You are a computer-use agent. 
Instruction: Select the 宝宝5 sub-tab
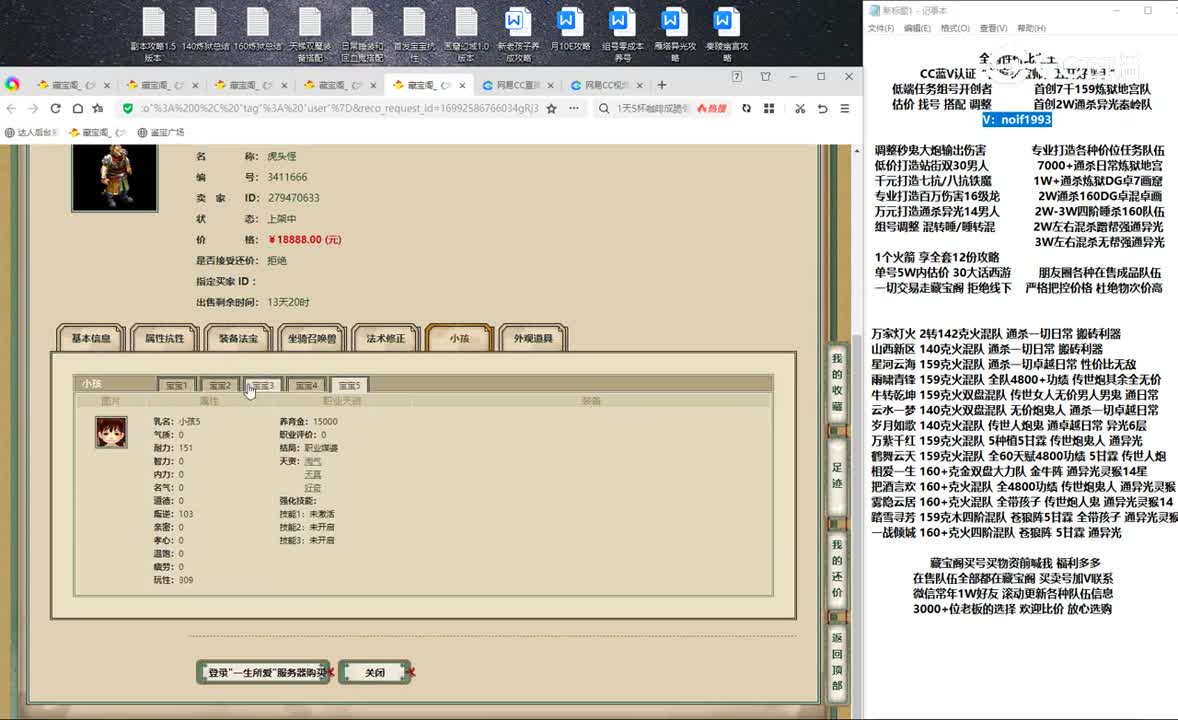tap(349, 385)
